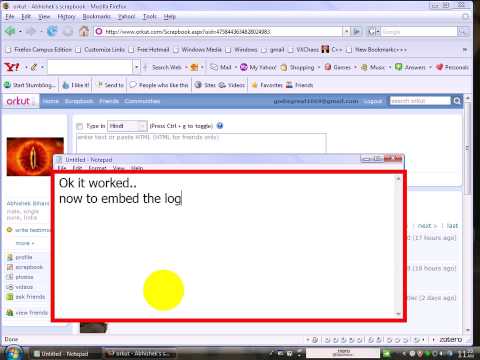Click the scrap text entry box
The width and height of the screenshot is (480, 360).
(x=201, y=143)
